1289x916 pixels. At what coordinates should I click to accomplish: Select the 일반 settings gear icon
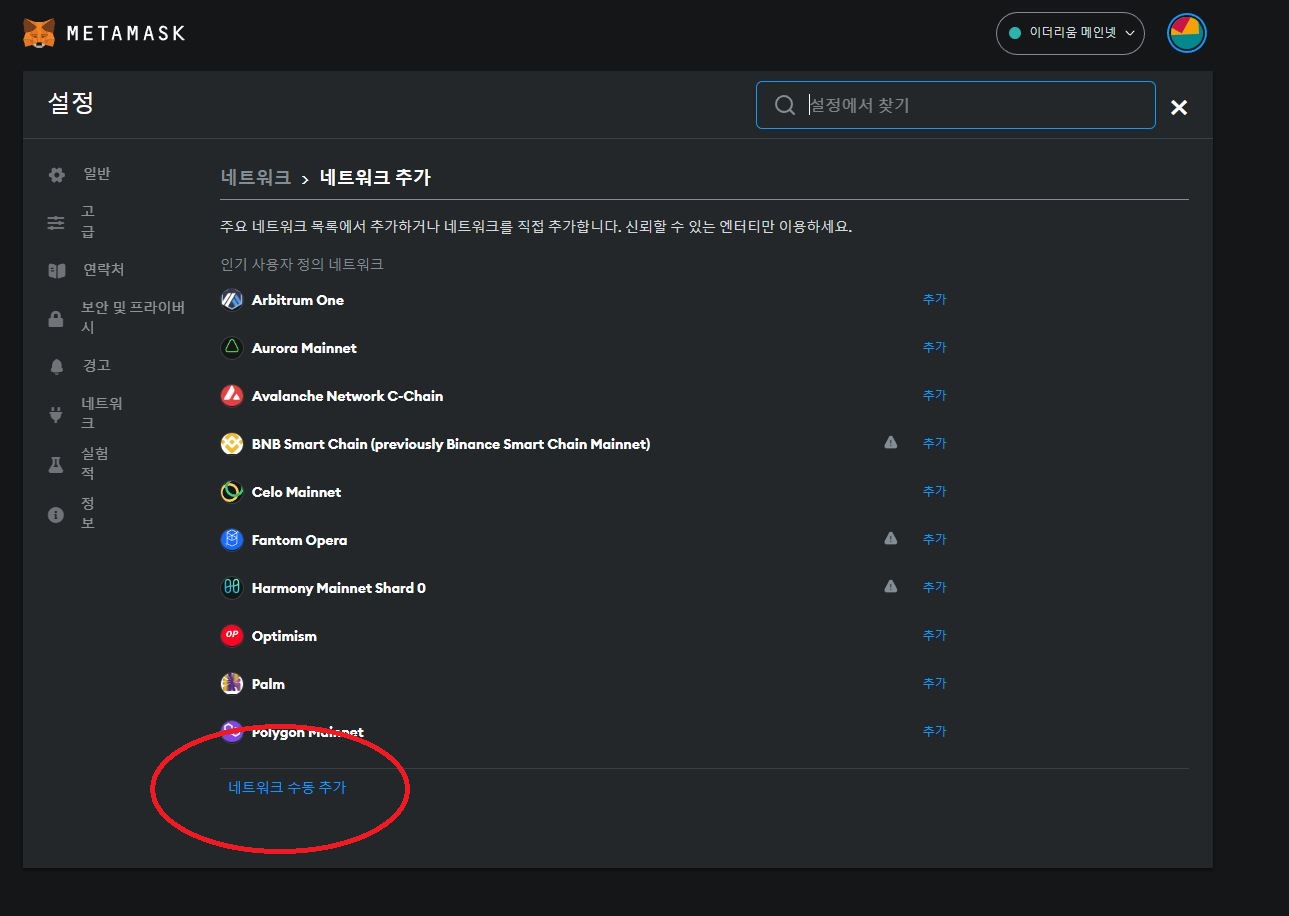56,173
